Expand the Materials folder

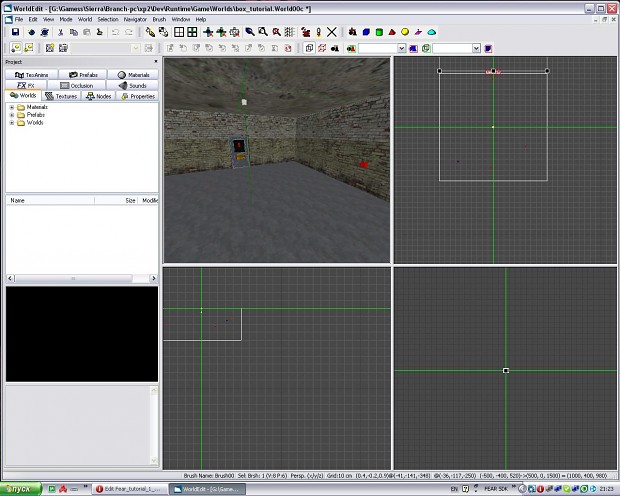[x=12, y=107]
